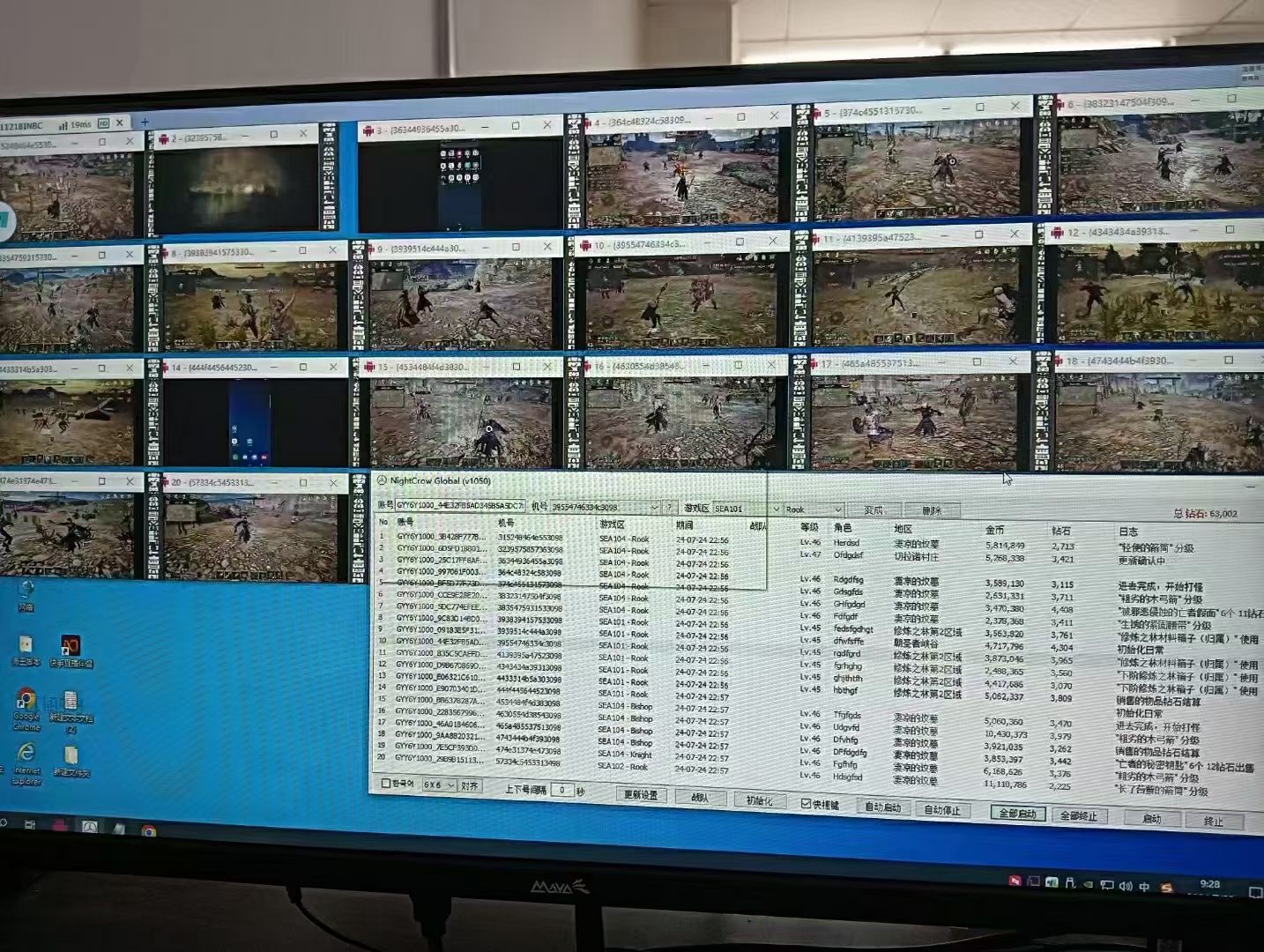Click the ? button next to 机号
The width and height of the screenshot is (1264, 952).
(669, 507)
